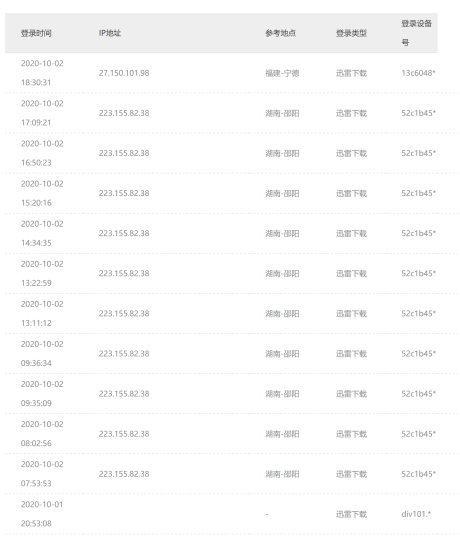The image size is (460, 540).
Task: Click 湖南-邵阳 in the 09:35:09 row
Action: click(282, 394)
